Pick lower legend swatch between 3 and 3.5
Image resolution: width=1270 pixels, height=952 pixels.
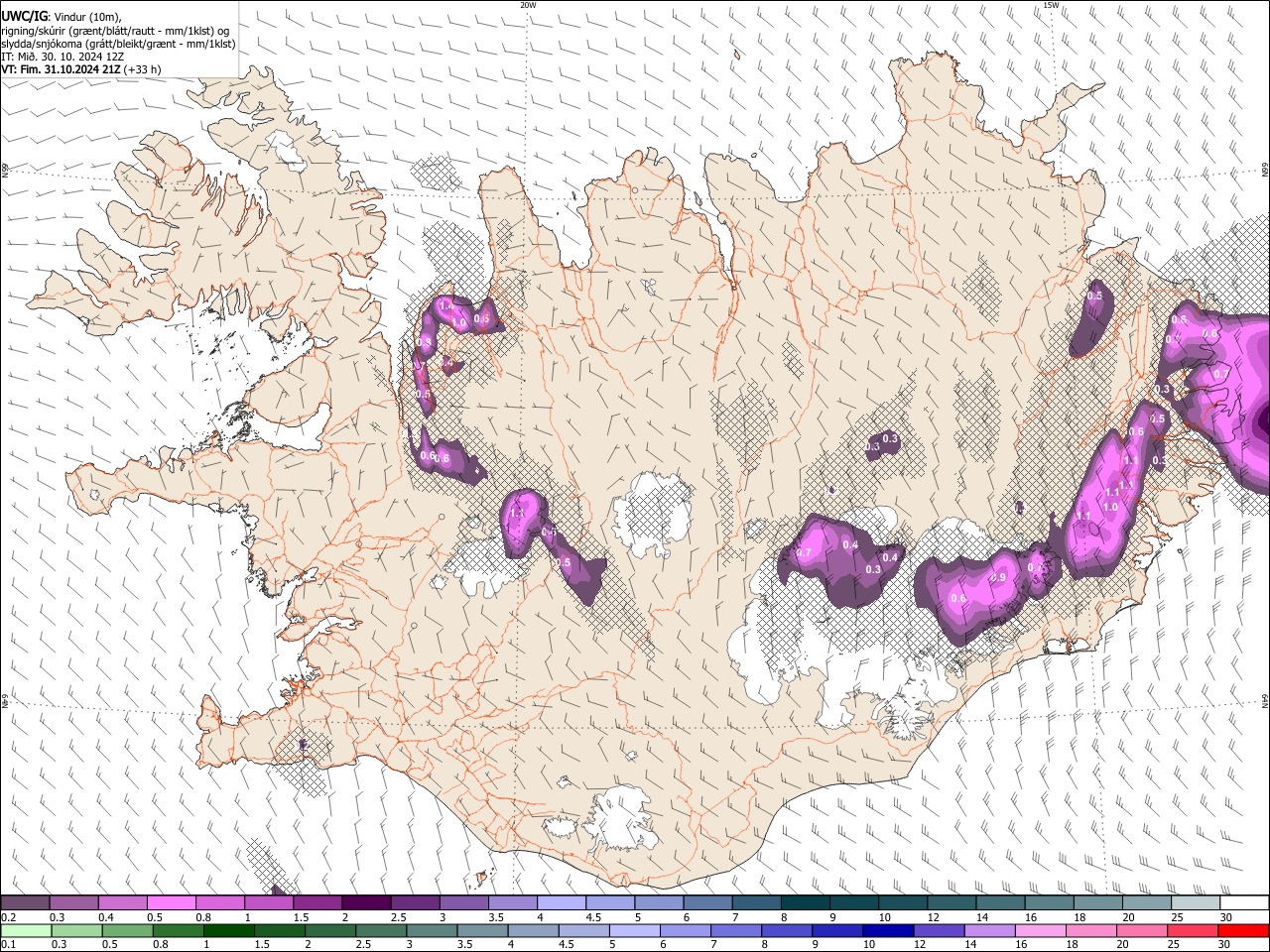click(433, 930)
